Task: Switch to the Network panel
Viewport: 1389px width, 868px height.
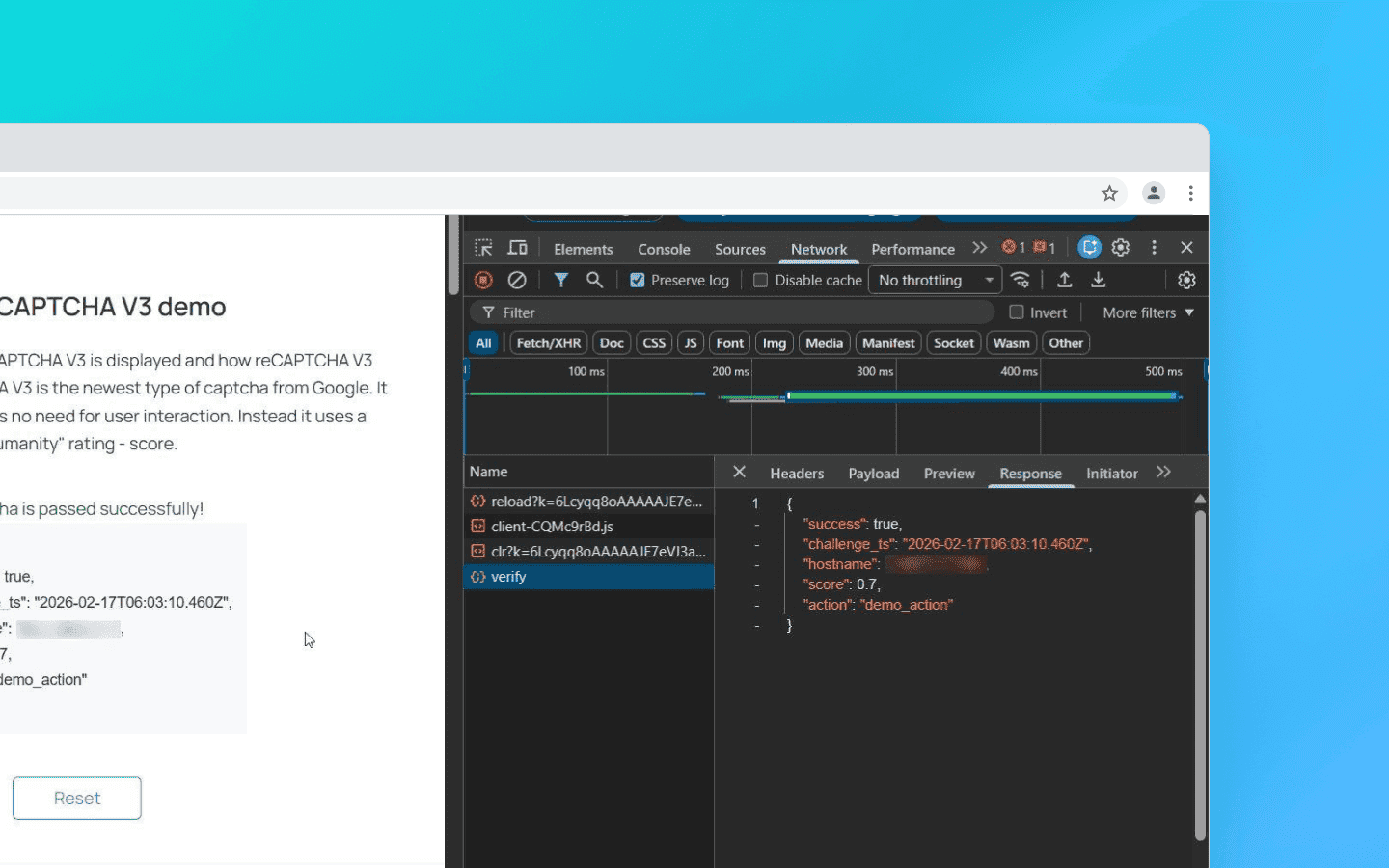Action: pos(819,249)
